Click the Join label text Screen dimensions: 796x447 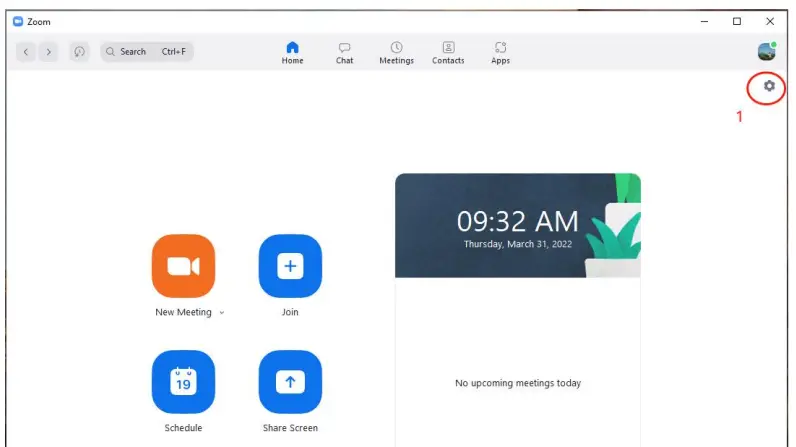click(x=290, y=312)
